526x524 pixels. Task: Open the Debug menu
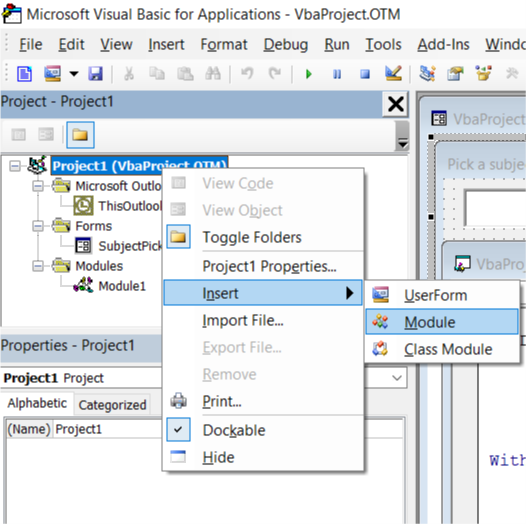(x=286, y=44)
